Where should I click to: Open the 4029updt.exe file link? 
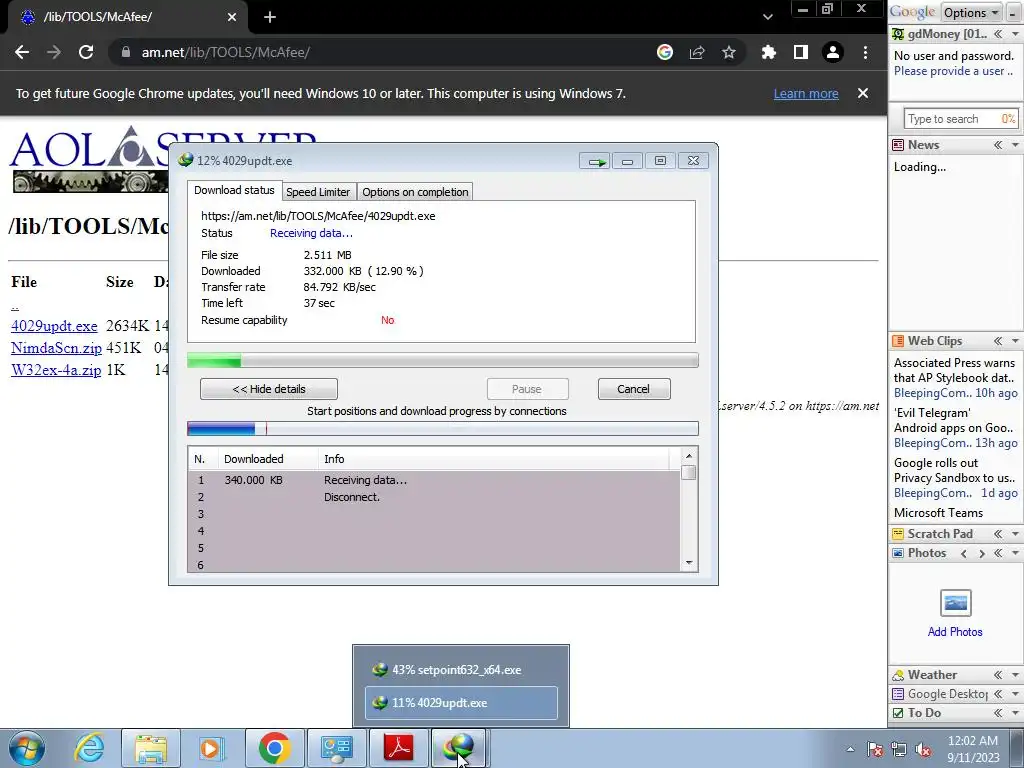click(54, 326)
